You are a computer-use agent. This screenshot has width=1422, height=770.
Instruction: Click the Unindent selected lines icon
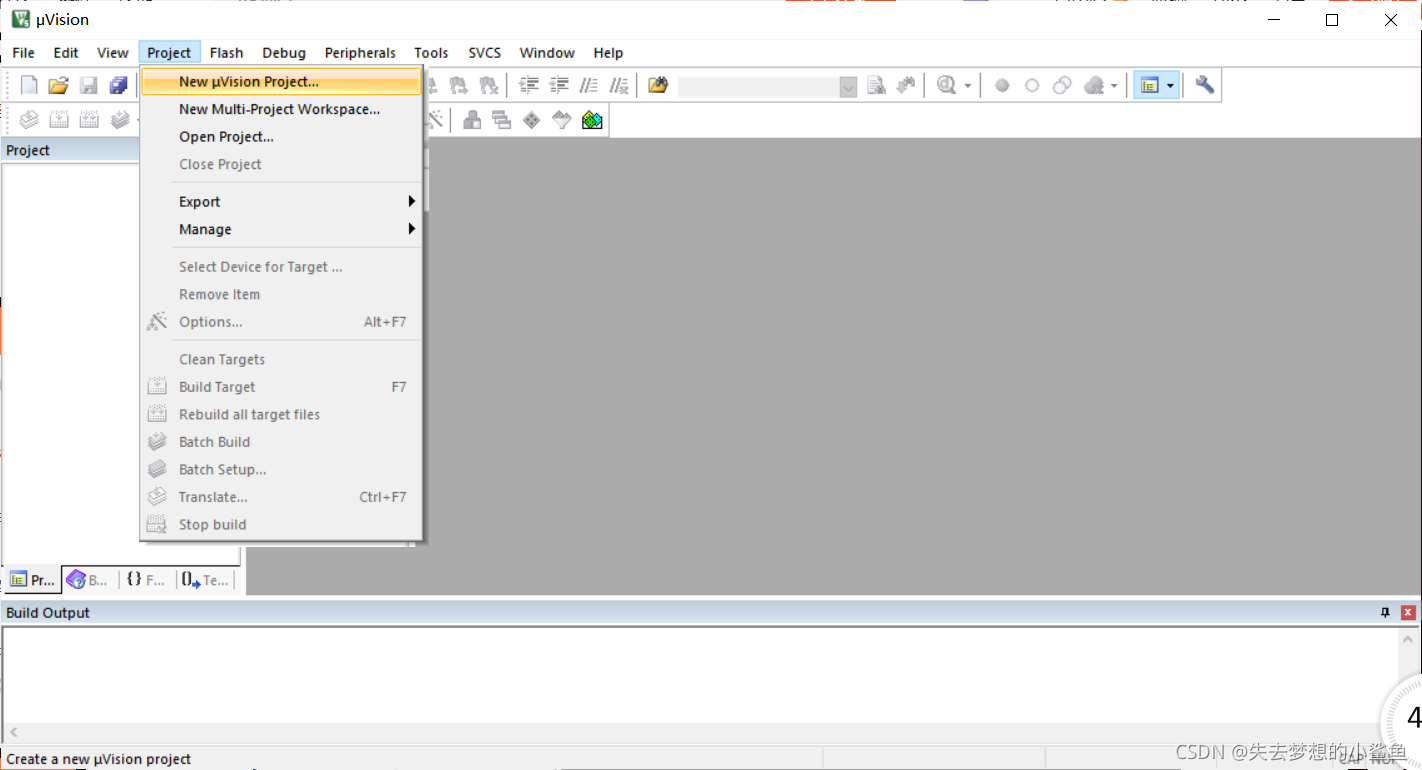tap(559, 86)
